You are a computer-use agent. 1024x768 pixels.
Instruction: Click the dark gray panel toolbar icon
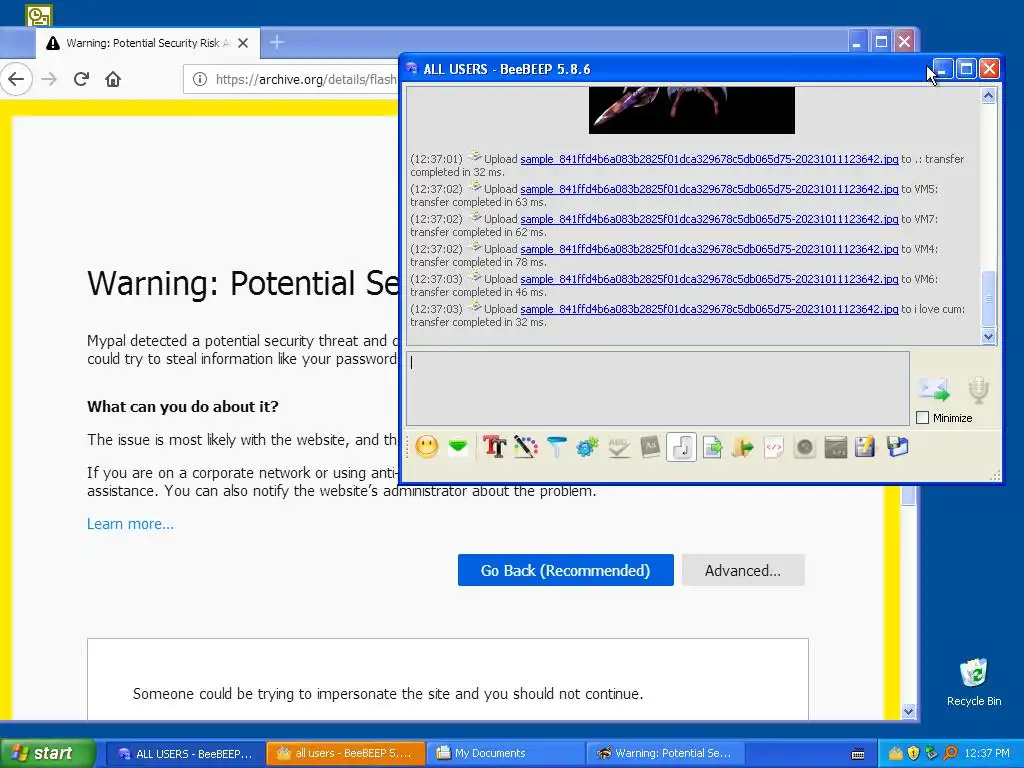pos(836,447)
